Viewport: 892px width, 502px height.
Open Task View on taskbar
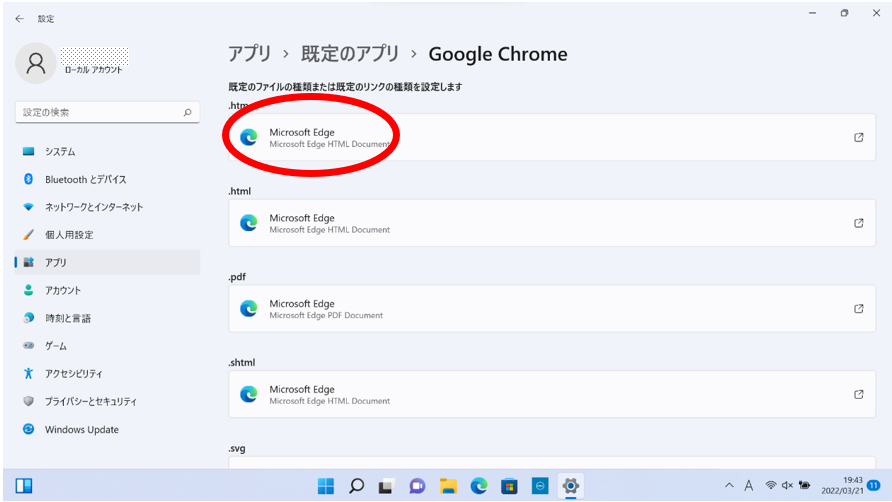coord(387,486)
